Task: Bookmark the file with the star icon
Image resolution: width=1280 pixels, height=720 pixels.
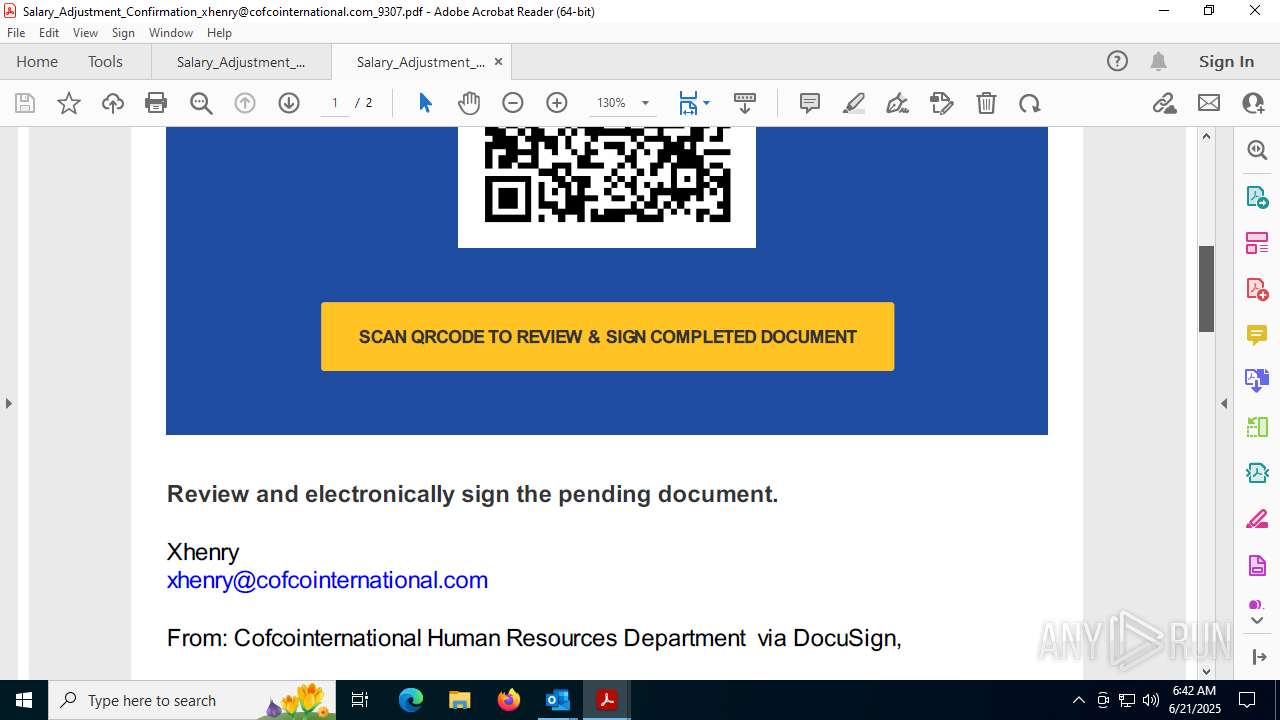Action: pos(69,103)
